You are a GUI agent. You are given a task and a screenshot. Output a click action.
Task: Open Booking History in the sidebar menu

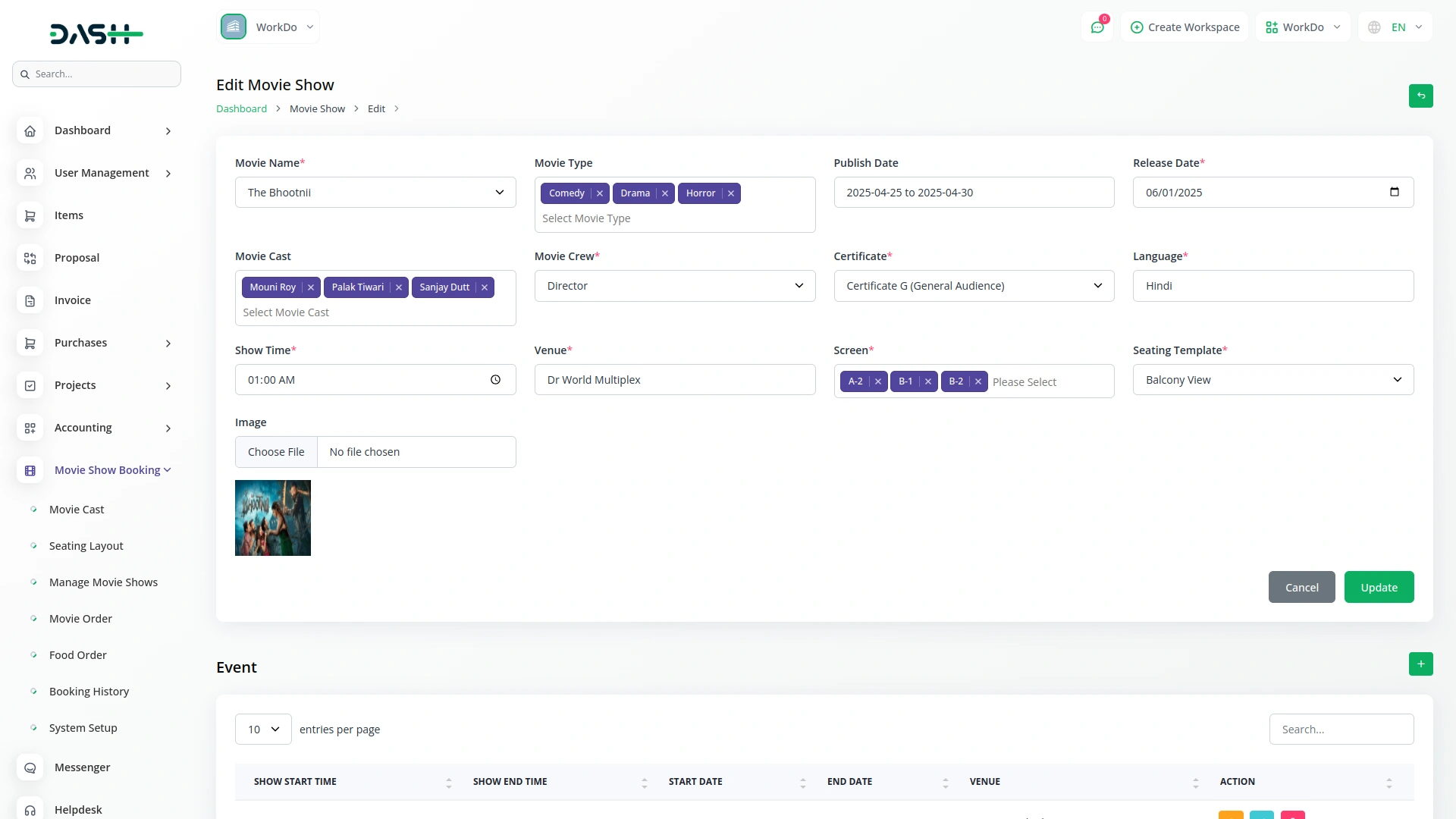pyautogui.click(x=89, y=691)
